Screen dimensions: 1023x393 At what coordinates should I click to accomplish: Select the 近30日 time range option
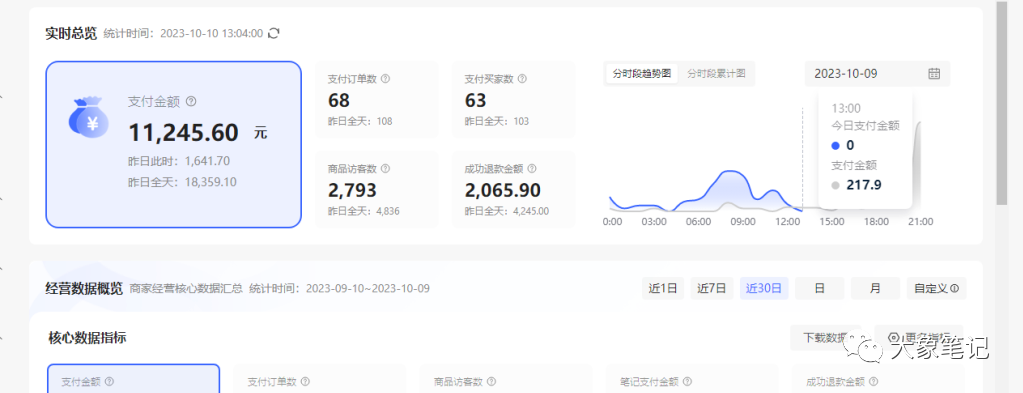coord(764,288)
